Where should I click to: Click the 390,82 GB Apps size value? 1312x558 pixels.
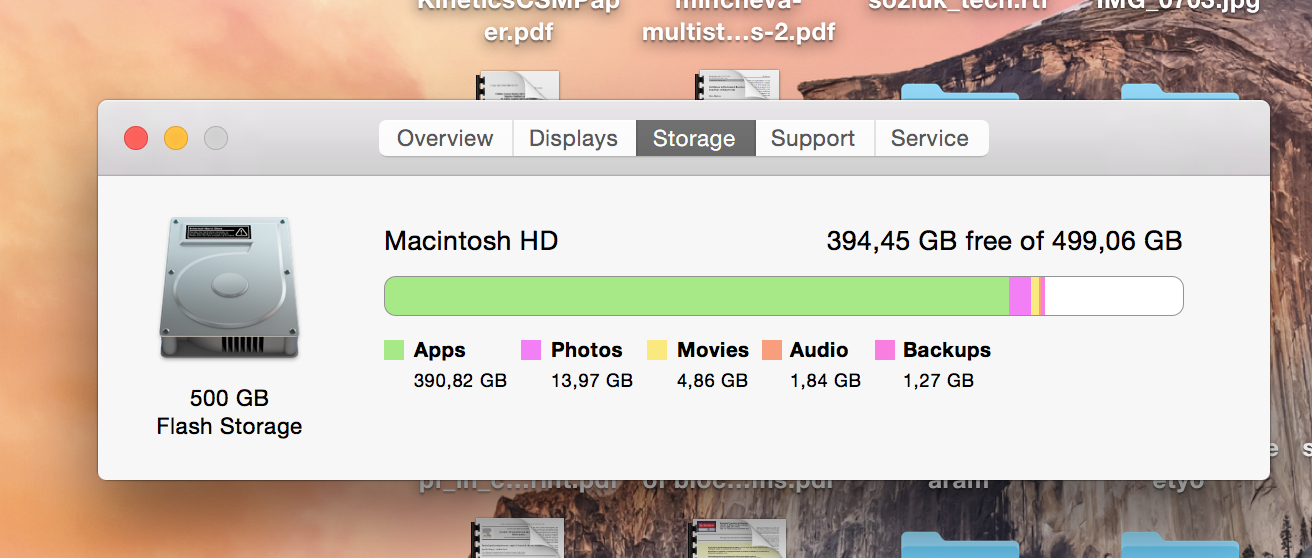coord(460,381)
